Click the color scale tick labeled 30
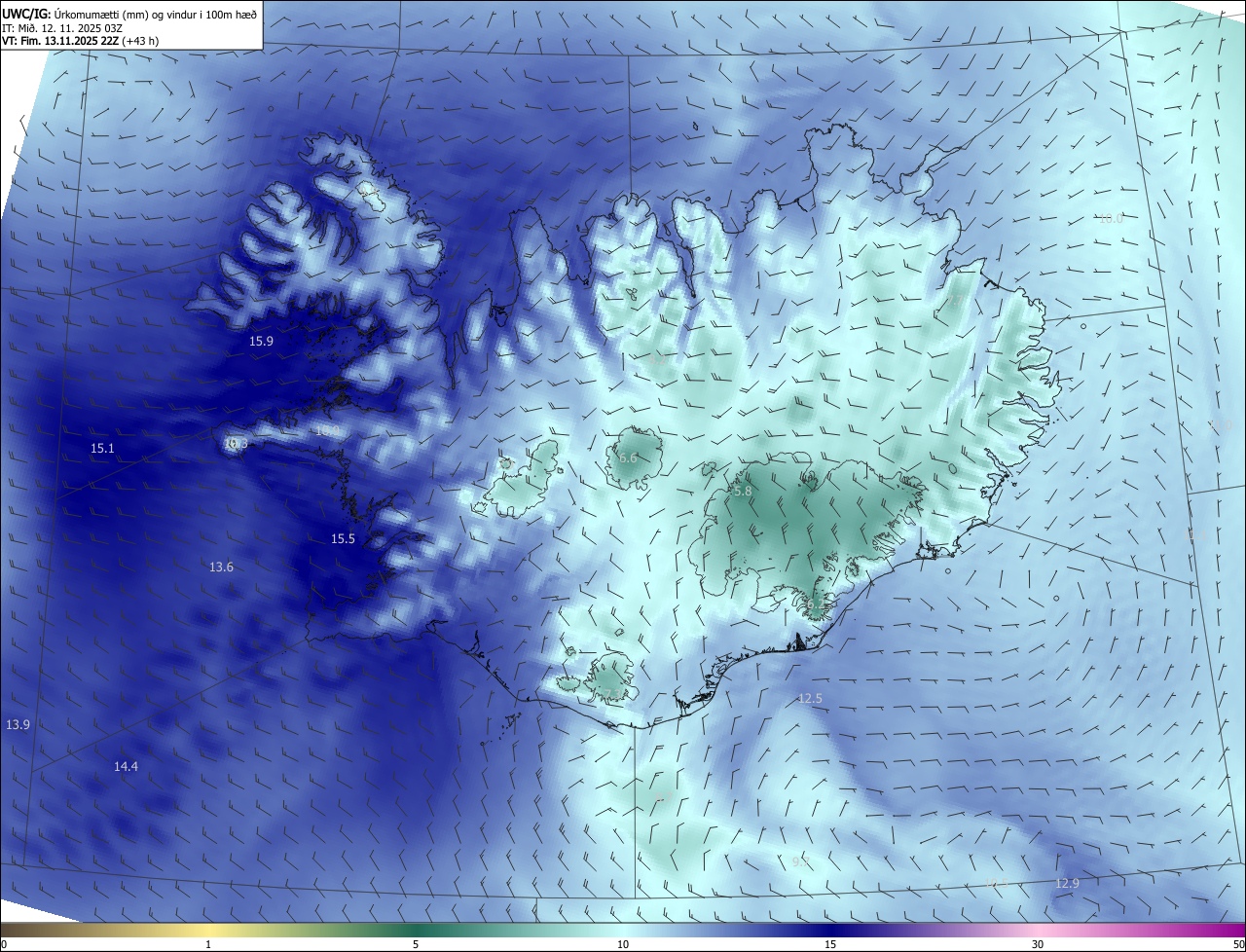This screenshot has width=1246, height=952. 1038,944
